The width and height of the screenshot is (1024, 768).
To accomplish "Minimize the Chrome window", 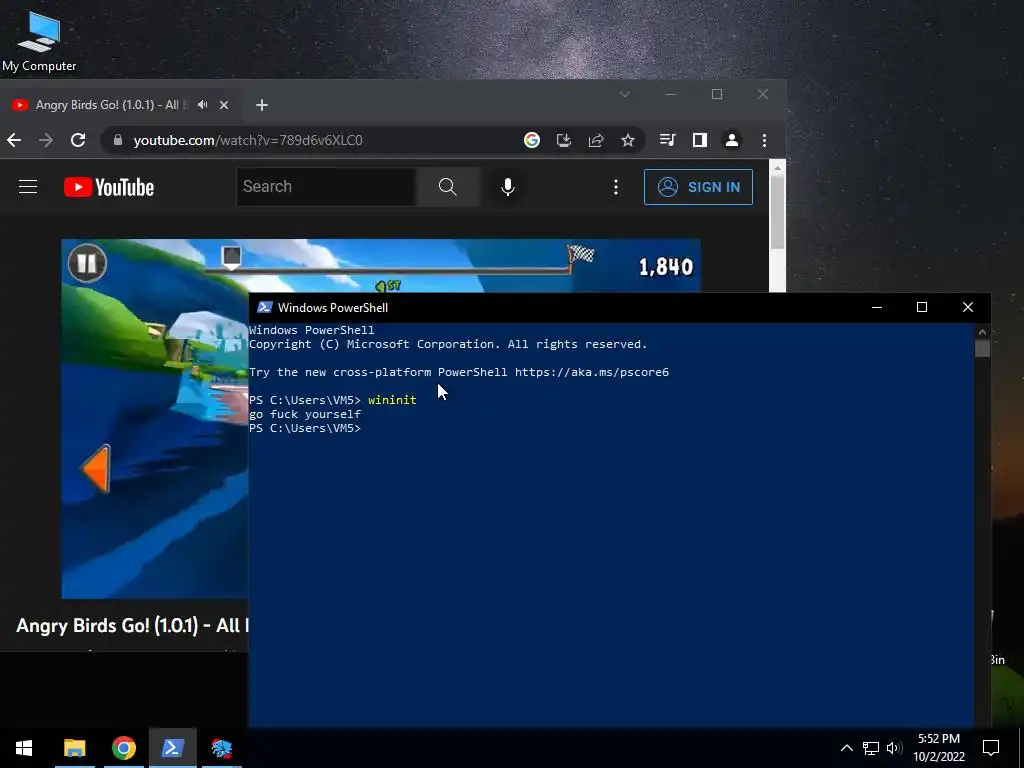I will (x=671, y=94).
